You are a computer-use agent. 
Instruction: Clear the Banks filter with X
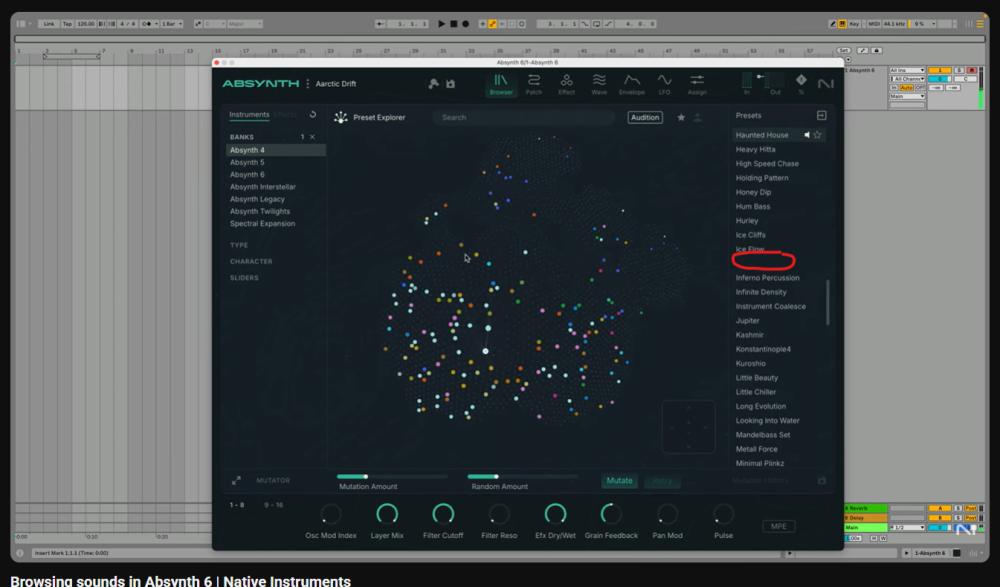click(x=312, y=137)
